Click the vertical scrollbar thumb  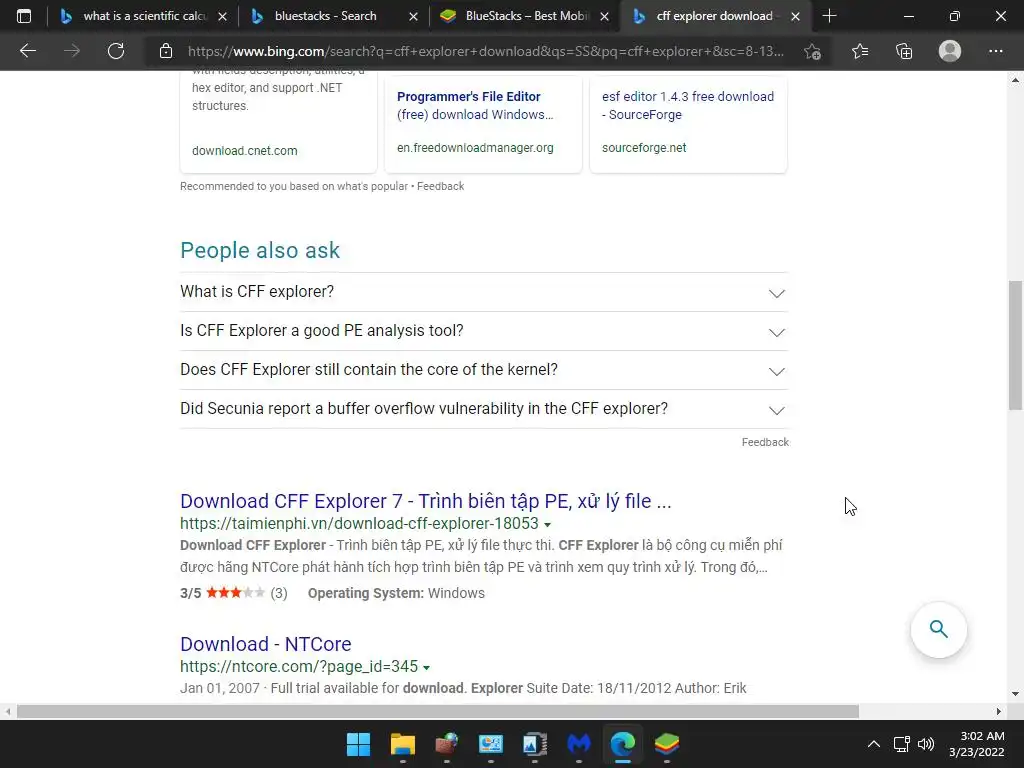(1015, 345)
